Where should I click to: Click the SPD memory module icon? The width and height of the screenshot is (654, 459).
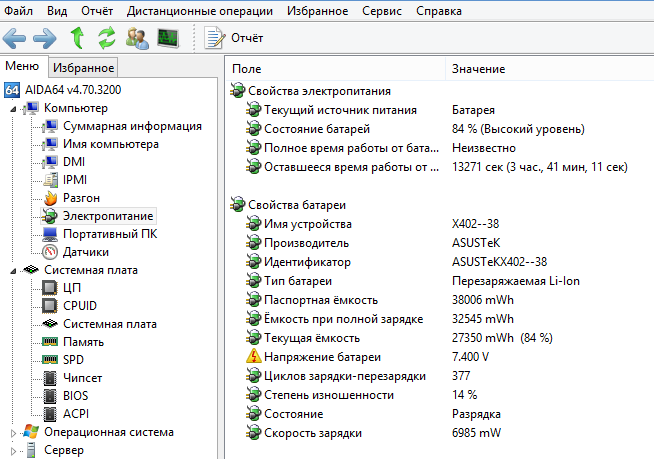[x=50, y=359]
